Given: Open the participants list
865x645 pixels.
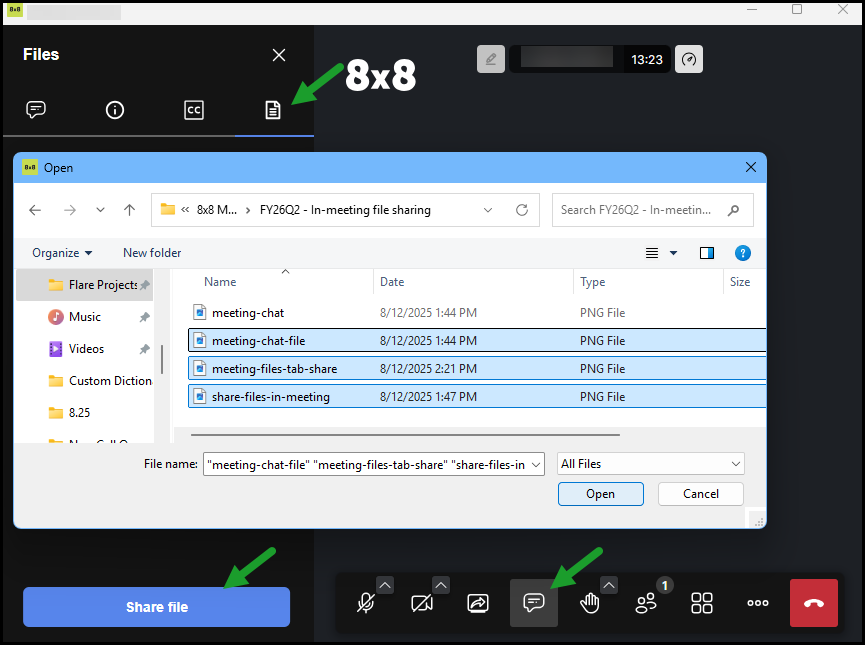Looking at the screenshot, I should [x=646, y=603].
